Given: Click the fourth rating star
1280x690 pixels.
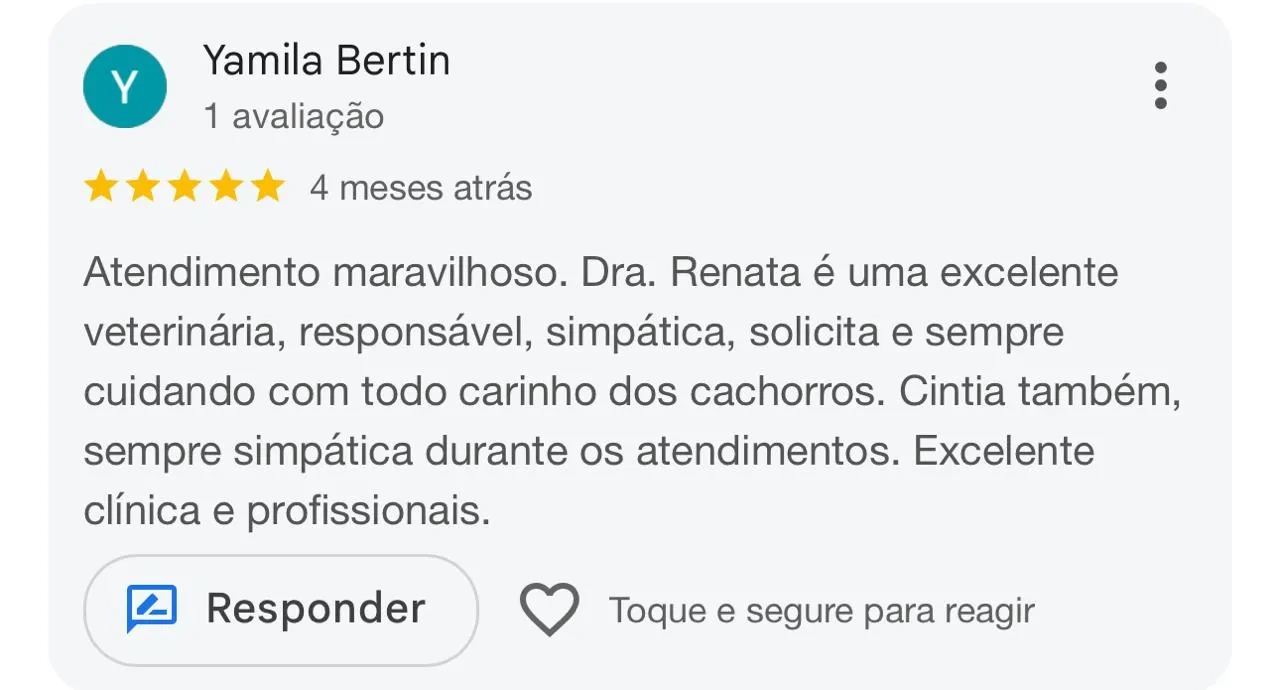Looking at the screenshot, I should tap(226, 187).
